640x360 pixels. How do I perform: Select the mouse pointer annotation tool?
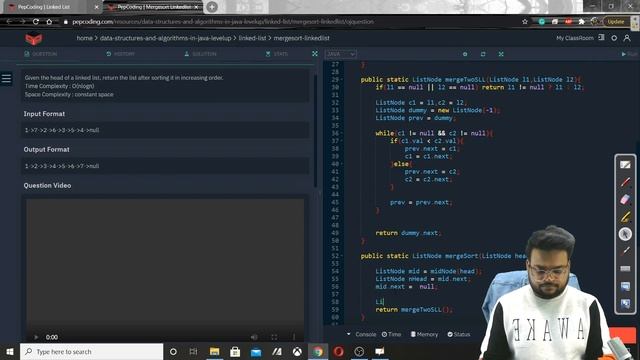click(625, 234)
